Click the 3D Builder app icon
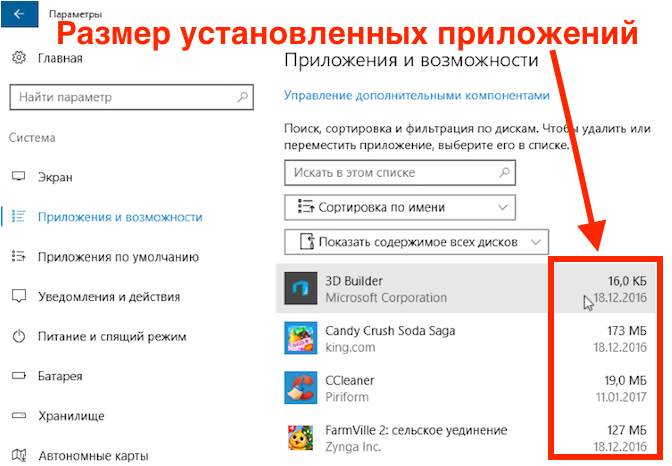Image resolution: width=672 pixels, height=466 pixels. pos(301,288)
